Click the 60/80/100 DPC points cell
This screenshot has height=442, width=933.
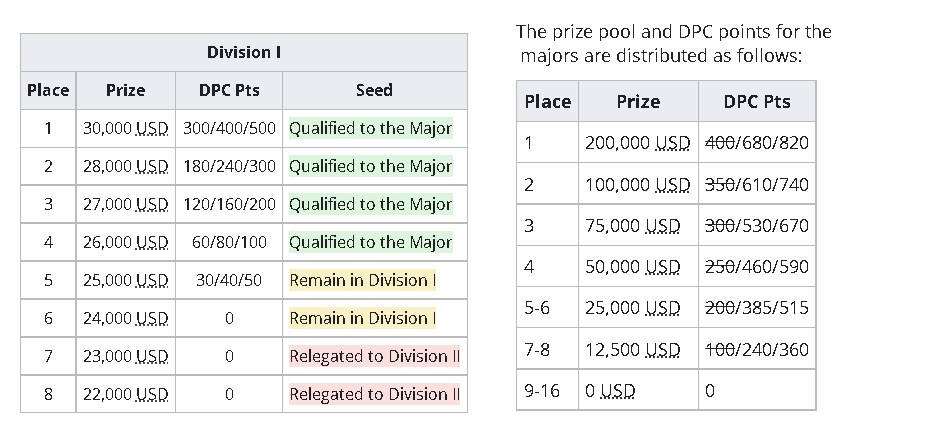(229, 243)
